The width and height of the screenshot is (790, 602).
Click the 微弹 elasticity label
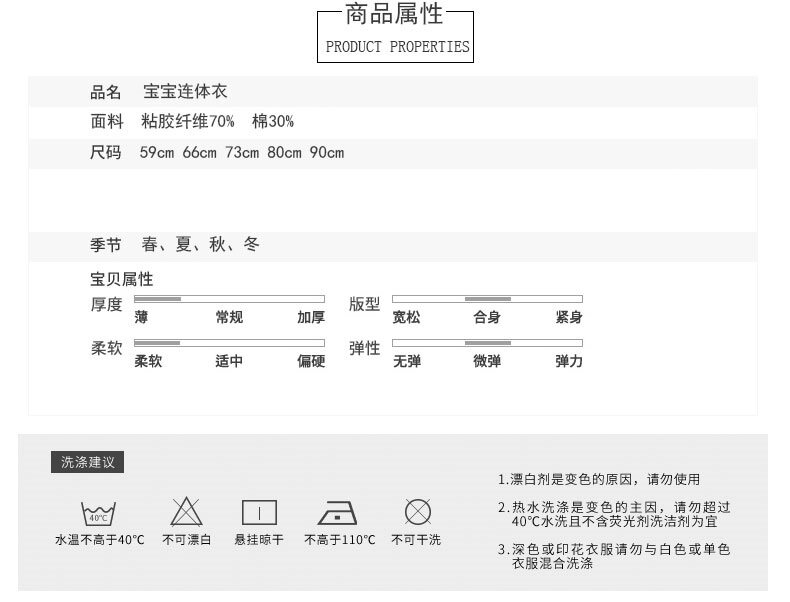[487, 361]
